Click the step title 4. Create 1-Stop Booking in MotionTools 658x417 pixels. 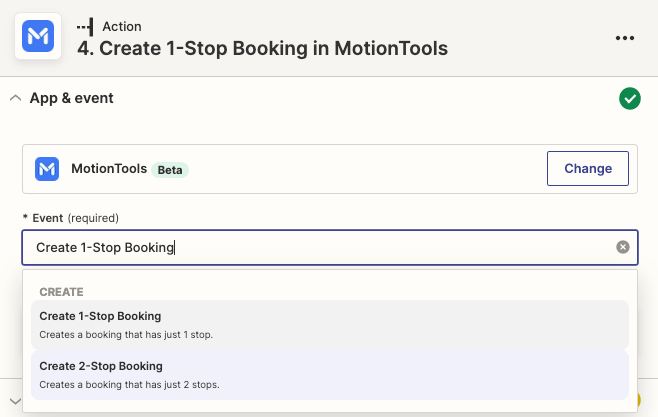click(263, 48)
